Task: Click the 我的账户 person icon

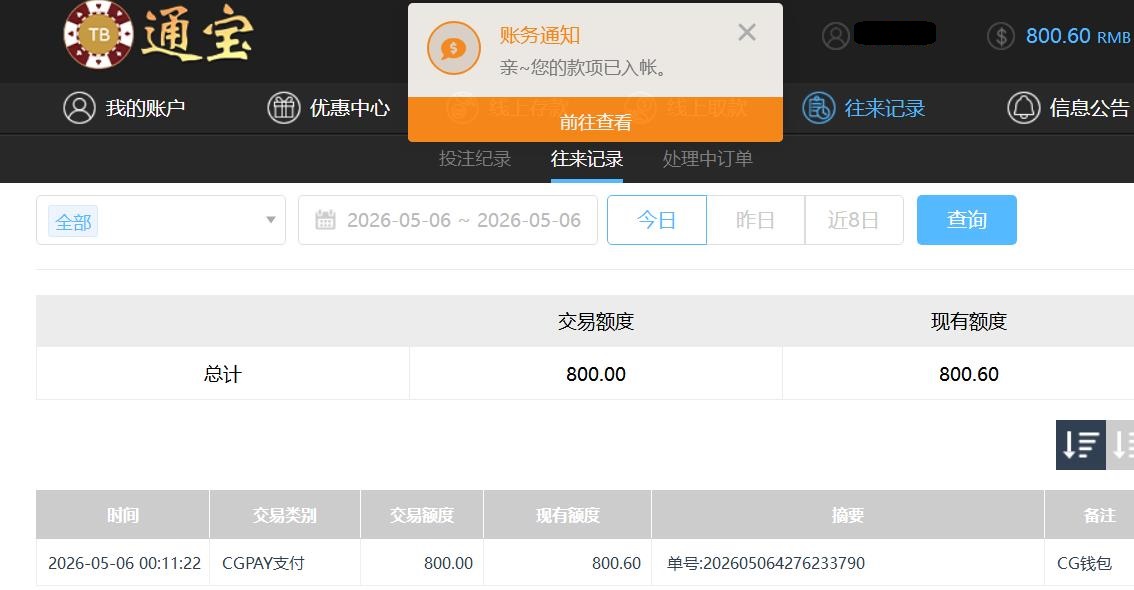Action: (x=80, y=108)
